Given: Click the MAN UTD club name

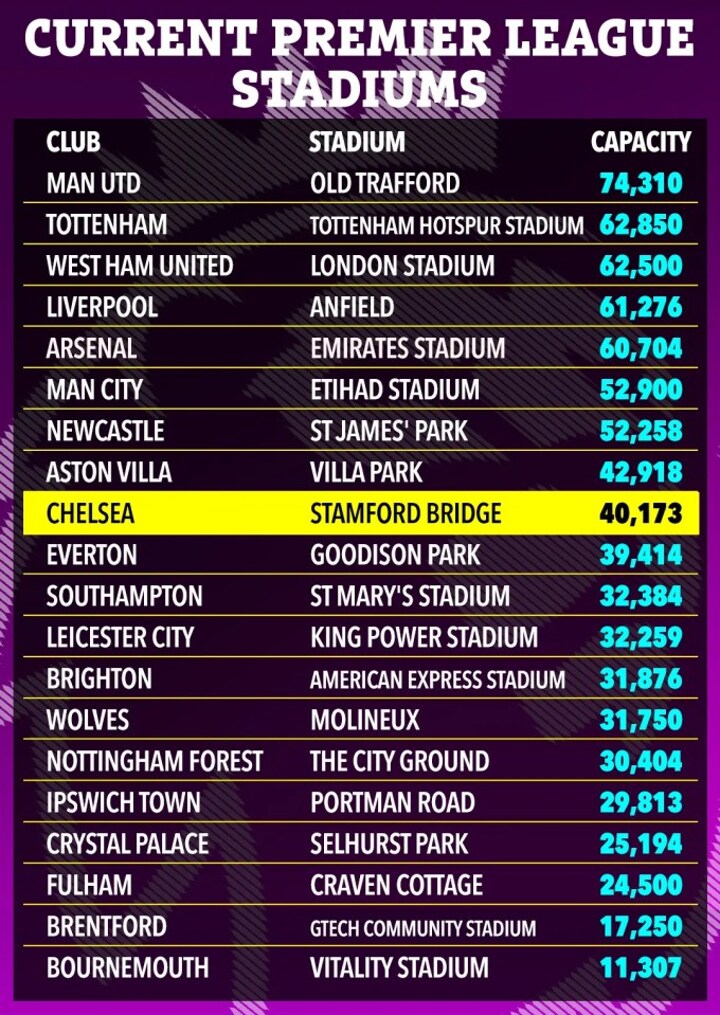Looking at the screenshot, I should click(x=93, y=184).
